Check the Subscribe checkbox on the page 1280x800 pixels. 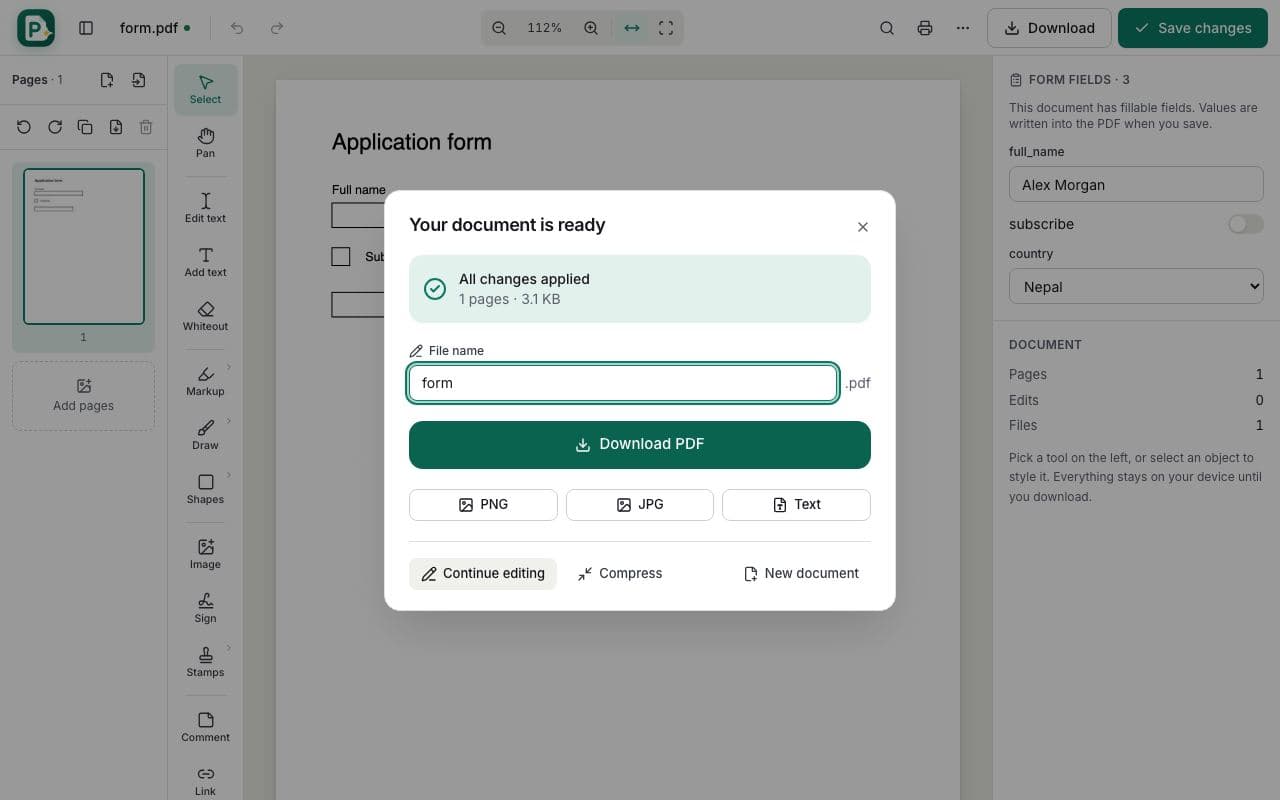click(x=341, y=257)
